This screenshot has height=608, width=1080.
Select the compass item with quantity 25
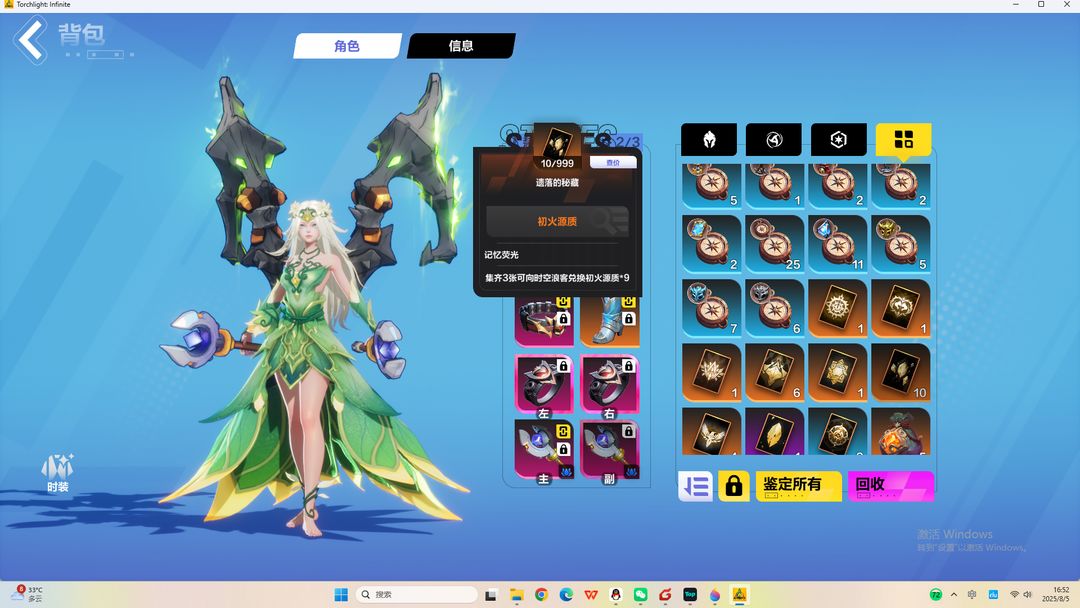tap(774, 244)
